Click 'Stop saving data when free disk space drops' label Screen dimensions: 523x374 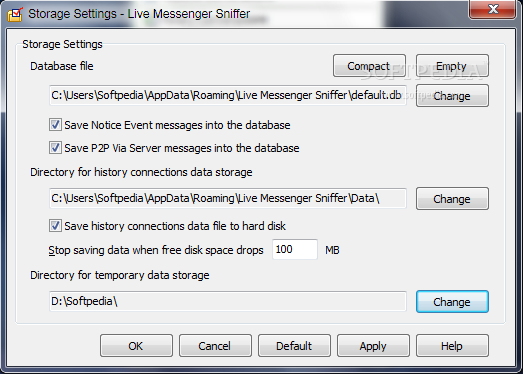coord(156,250)
